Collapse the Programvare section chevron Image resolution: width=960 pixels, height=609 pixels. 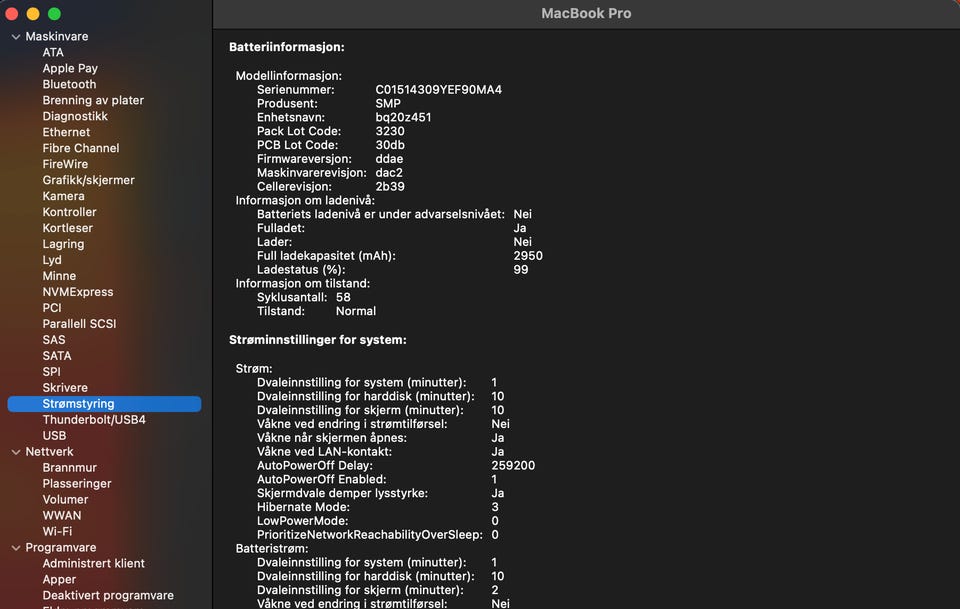pos(16,548)
